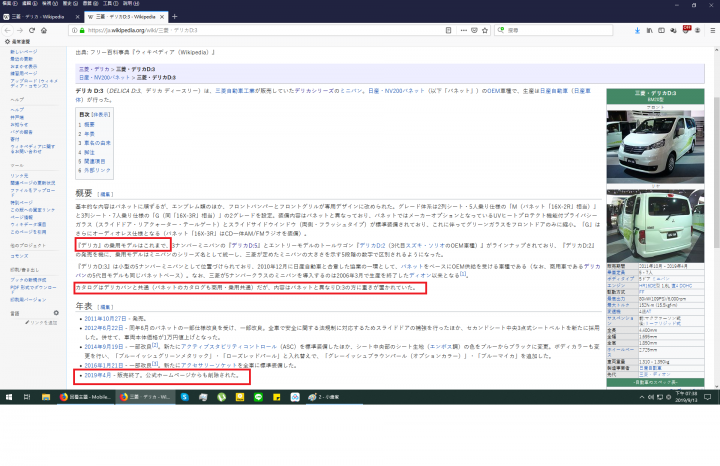The width and height of the screenshot is (720, 466).
Task: Click the browser search box
Action: pyautogui.click(x=553, y=30)
